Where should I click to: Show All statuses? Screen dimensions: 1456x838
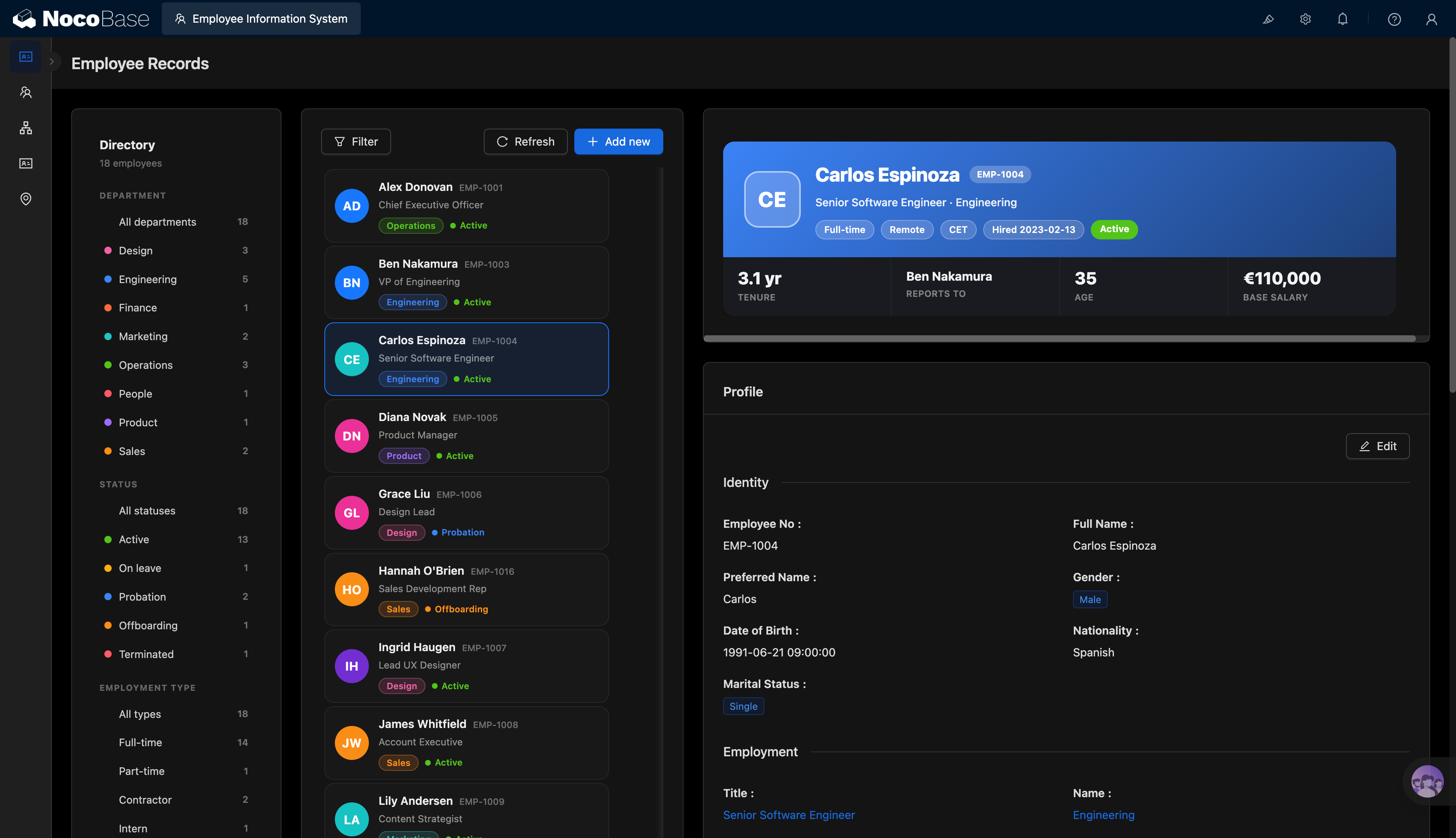point(176,510)
